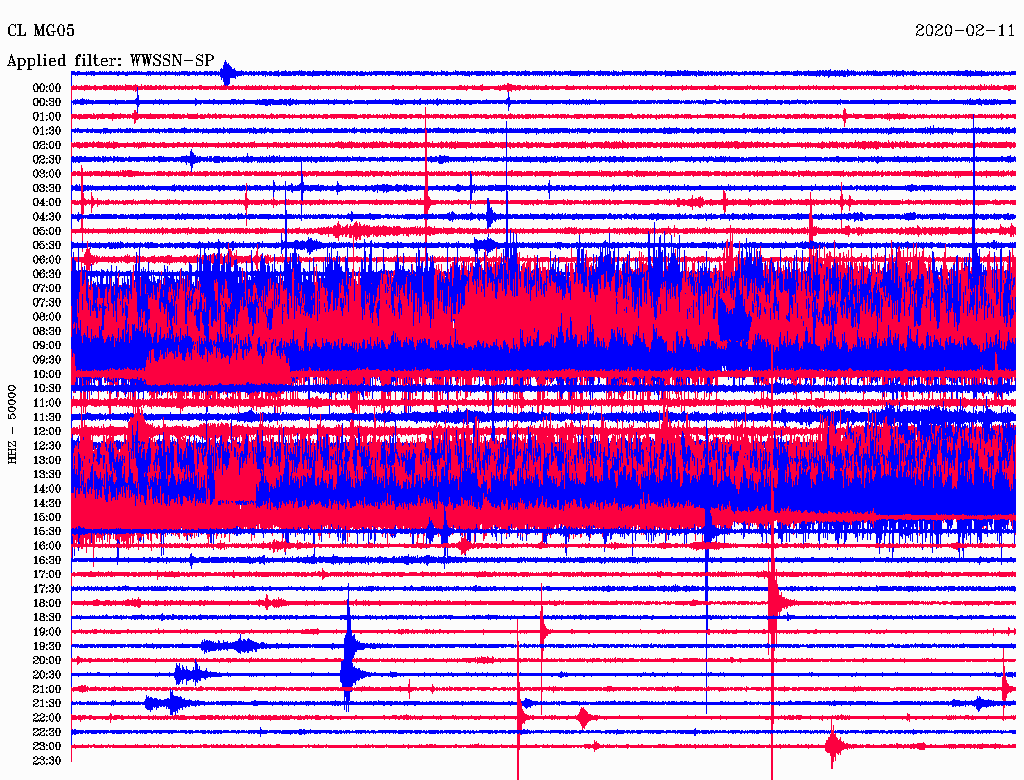This screenshot has width=1024, height=780.
Task: Click the 08:00 time label
Action: click(x=47, y=317)
